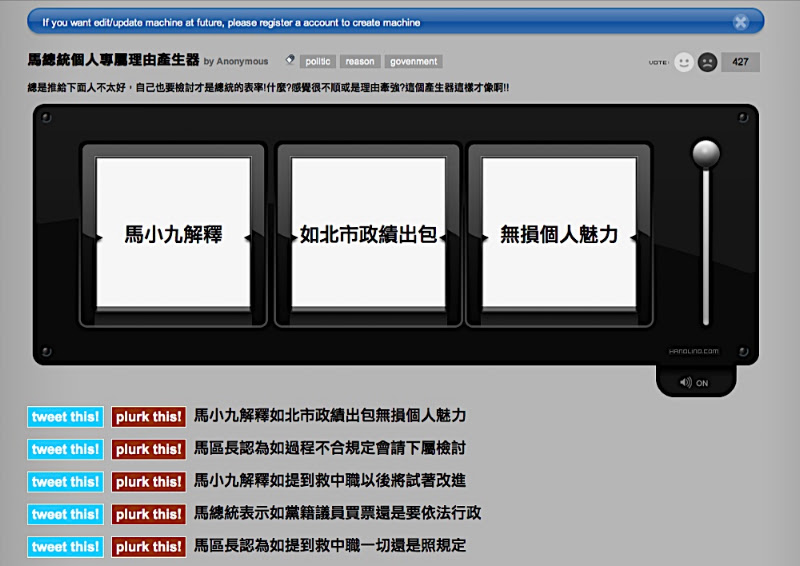Pull the slot machine lever knob
Screen dimensions: 800x566
706,153
